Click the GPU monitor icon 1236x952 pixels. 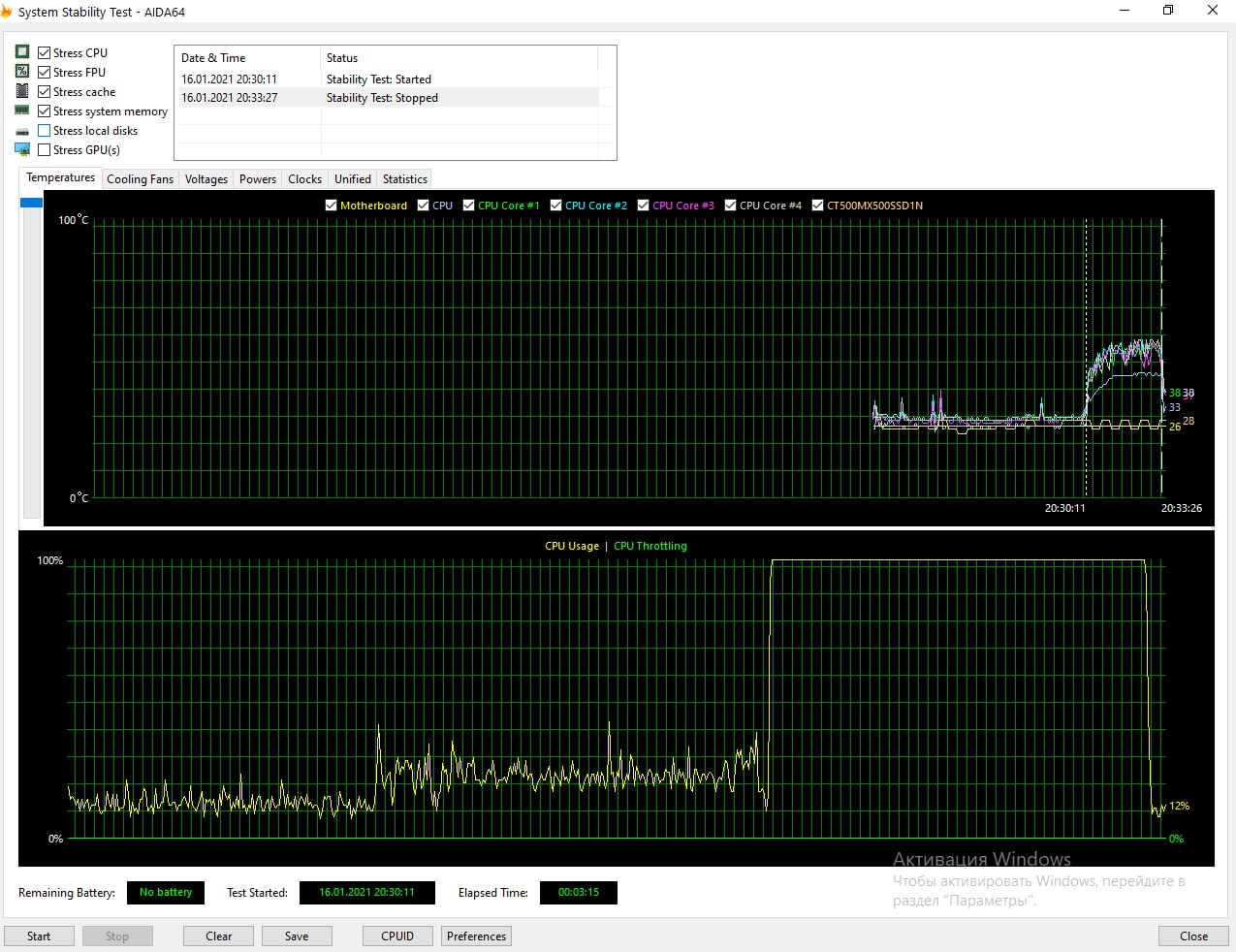[x=22, y=149]
